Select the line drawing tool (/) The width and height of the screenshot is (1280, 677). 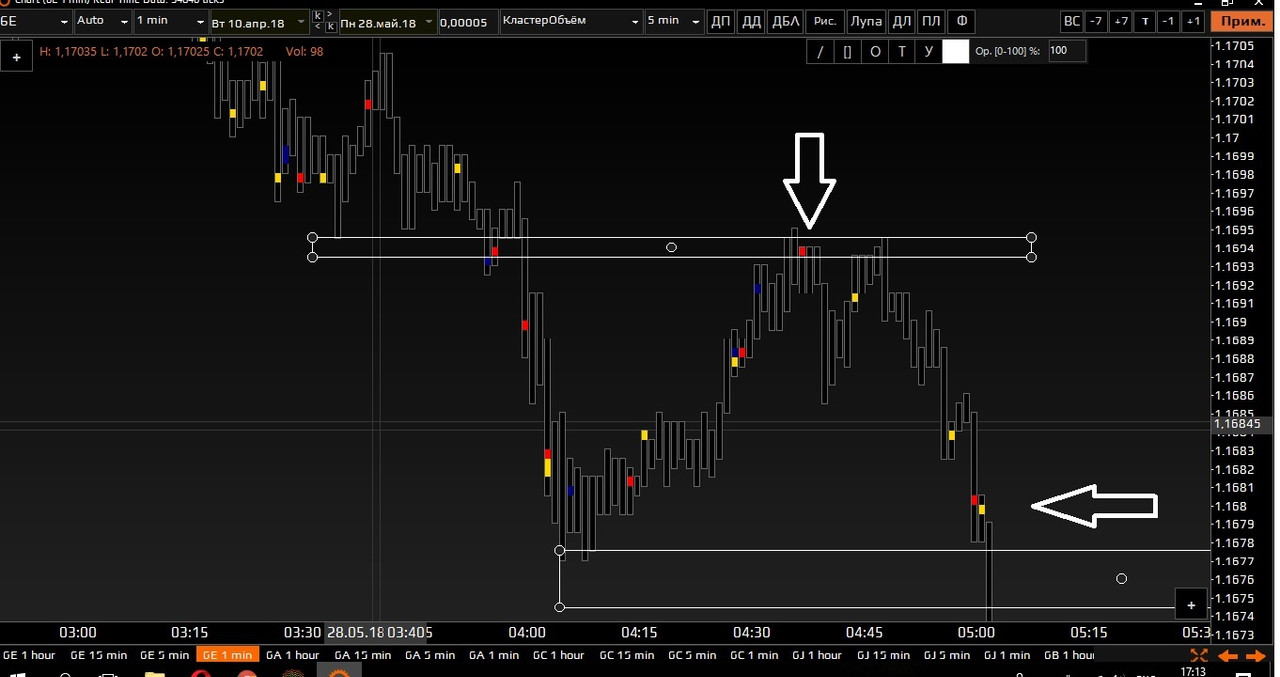[820, 51]
